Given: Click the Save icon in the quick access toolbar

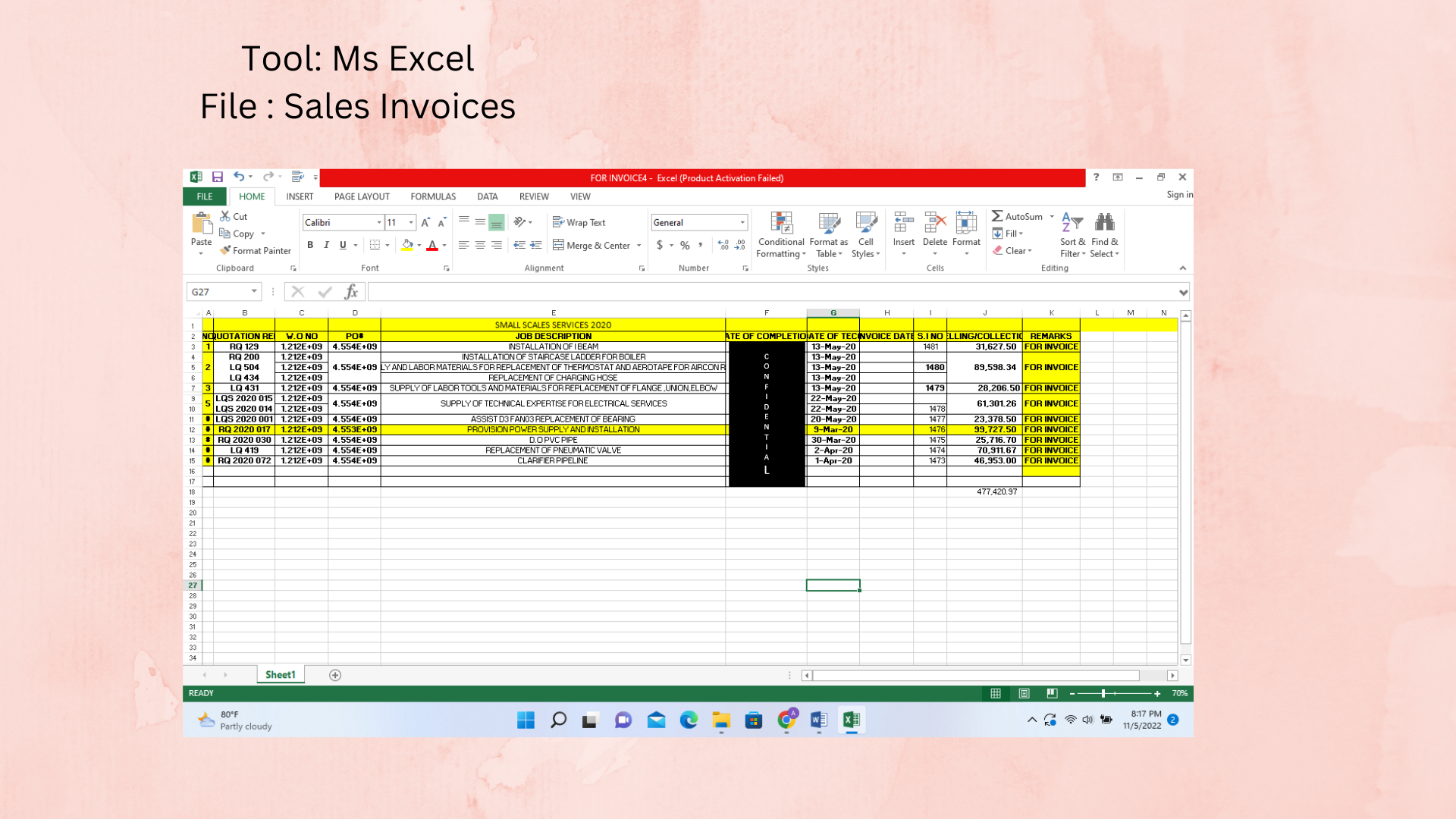Looking at the screenshot, I should click(218, 177).
